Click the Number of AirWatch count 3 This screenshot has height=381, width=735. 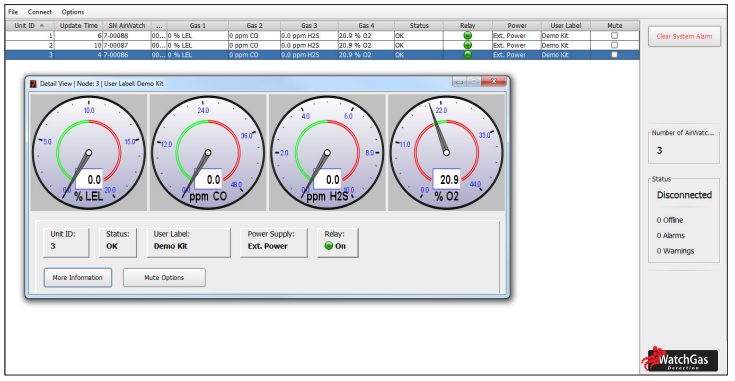click(659, 150)
